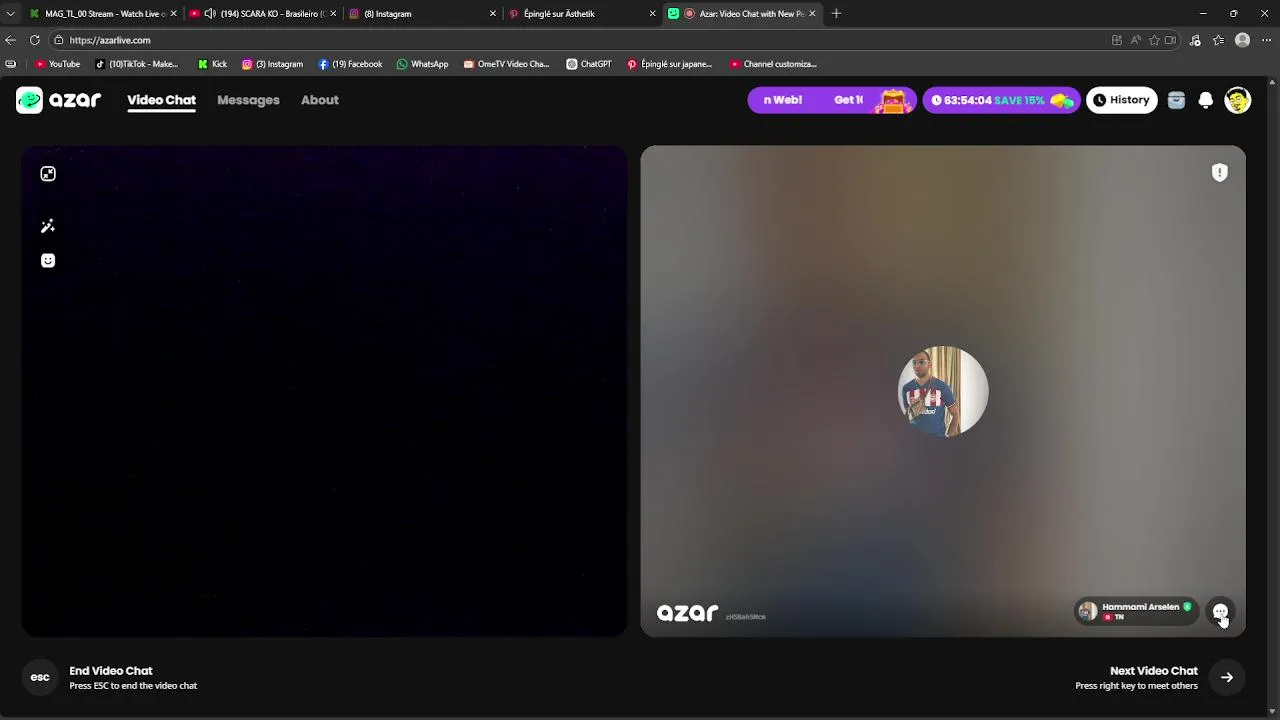Open the chat bubble icon on partner video

point(1221,611)
